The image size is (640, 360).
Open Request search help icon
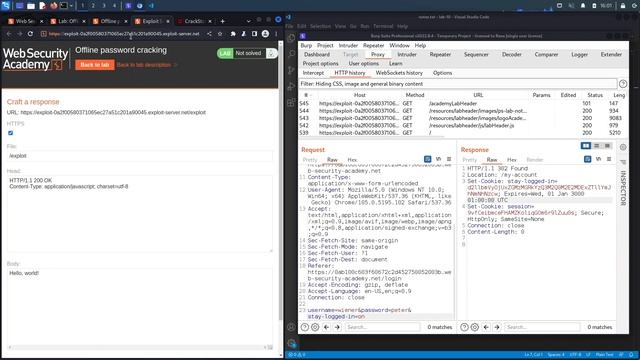pos(304,327)
